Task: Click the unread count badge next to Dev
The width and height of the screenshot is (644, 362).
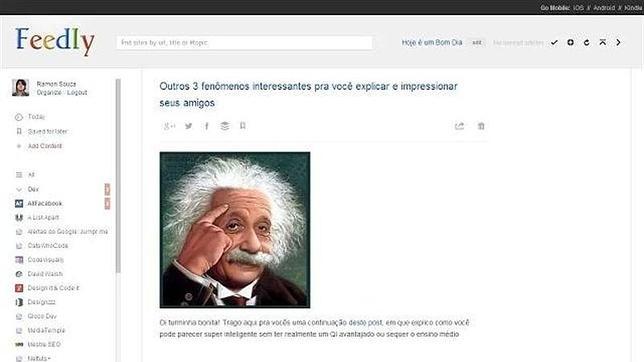Action: click(107, 189)
